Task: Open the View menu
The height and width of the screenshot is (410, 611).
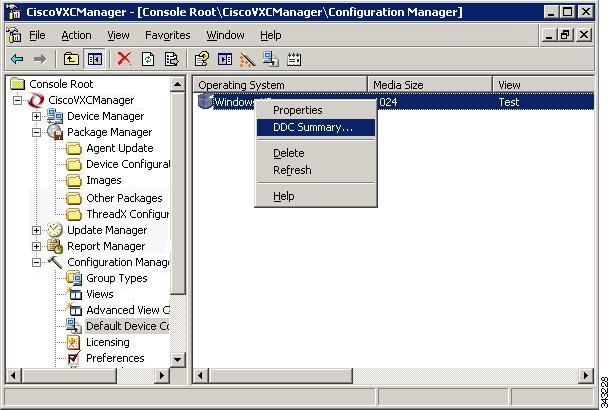Action: 118,35
